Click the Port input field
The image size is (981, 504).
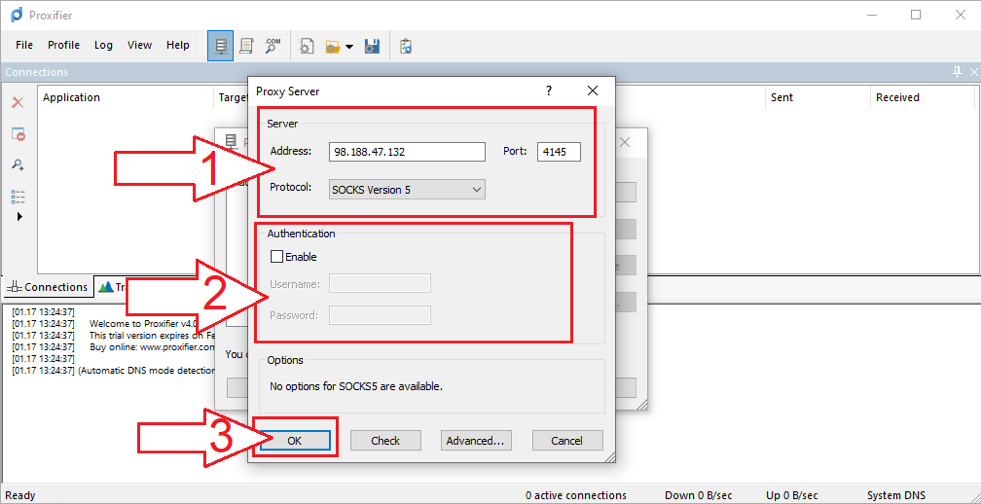point(559,152)
